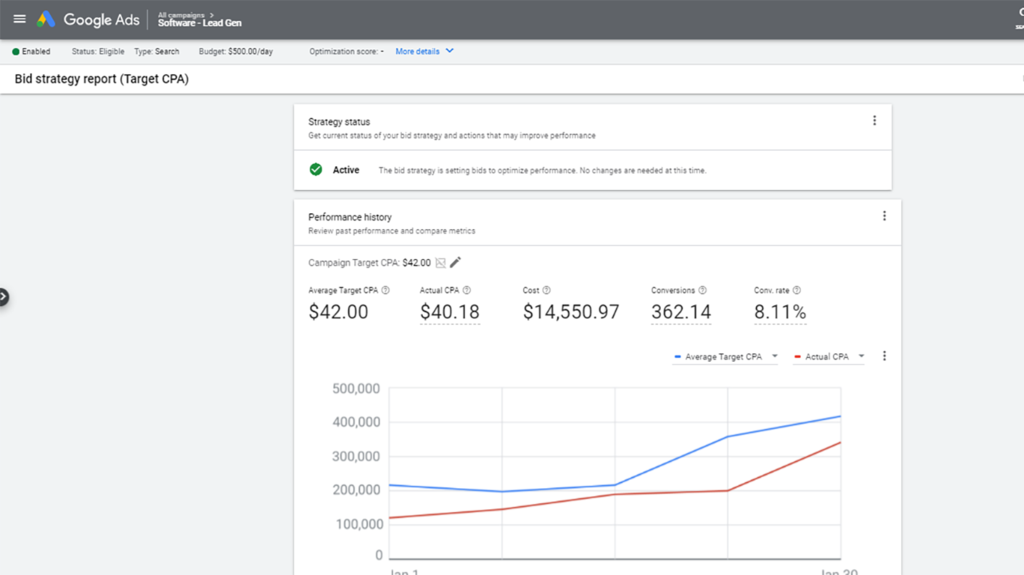Image resolution: width=1024 pixels, height=575 pixels.
Task: Open the hamburger main menu
Action: tap(19, 19)
